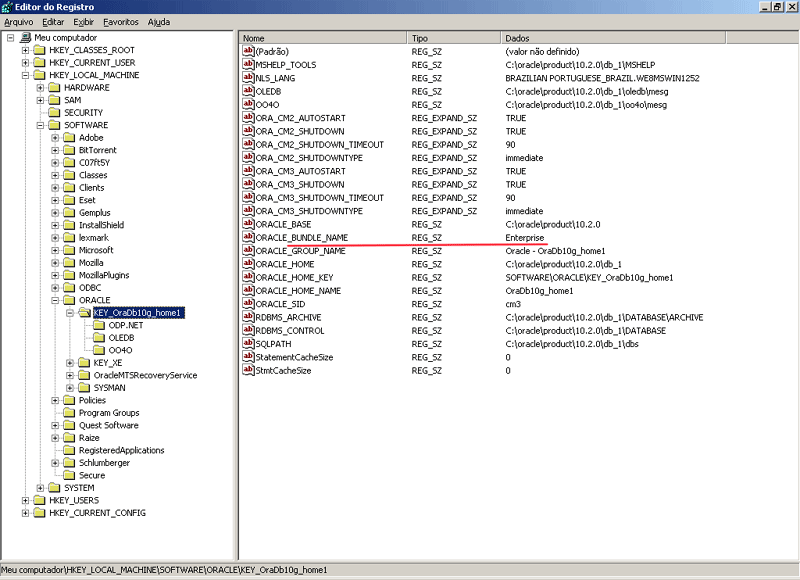Sort by the Tipo column header
Viewport: 800px width, 580px height.
tap(454, 38)
